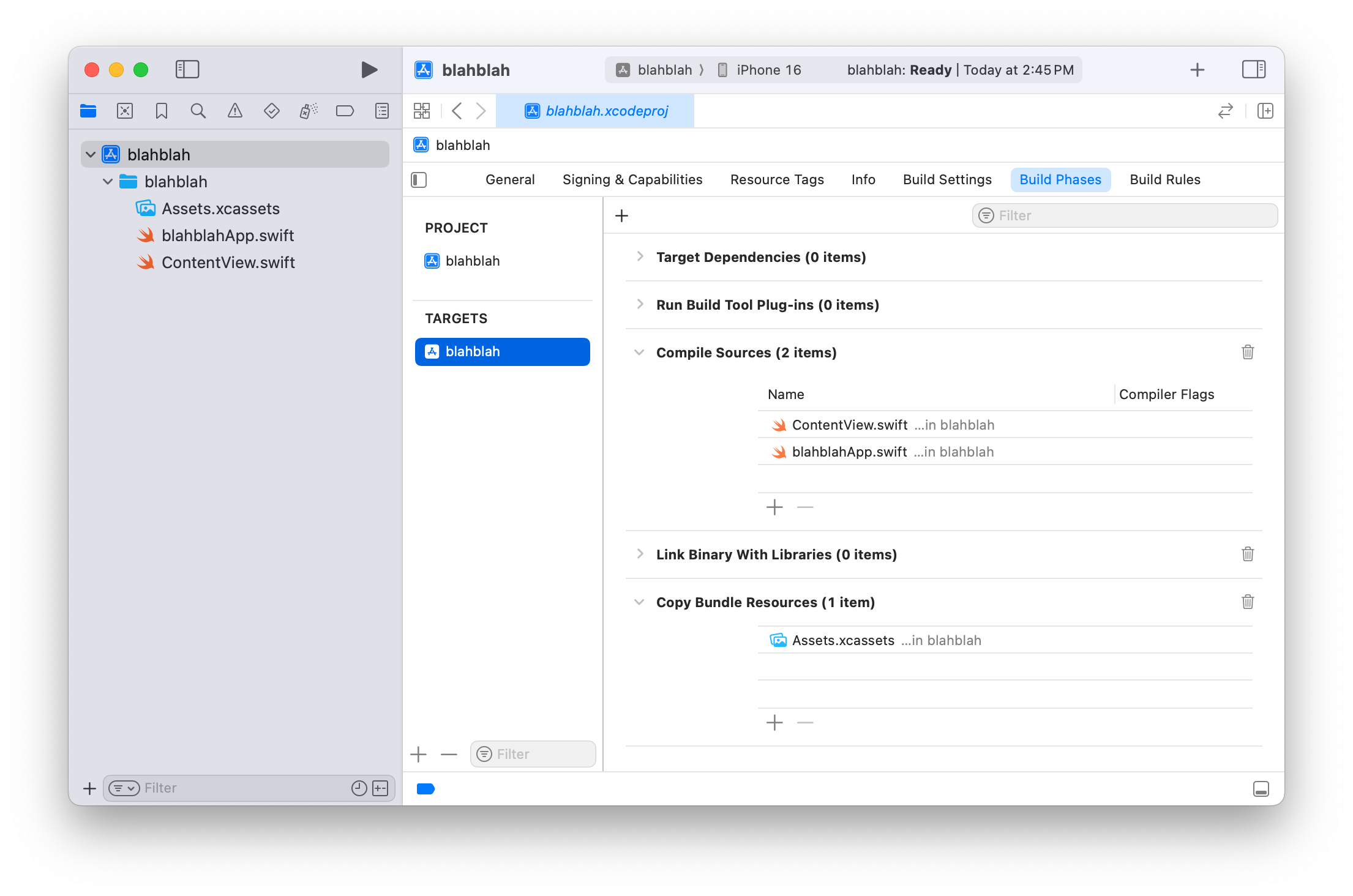Expand Target Dependencies section

click(640, 256)
